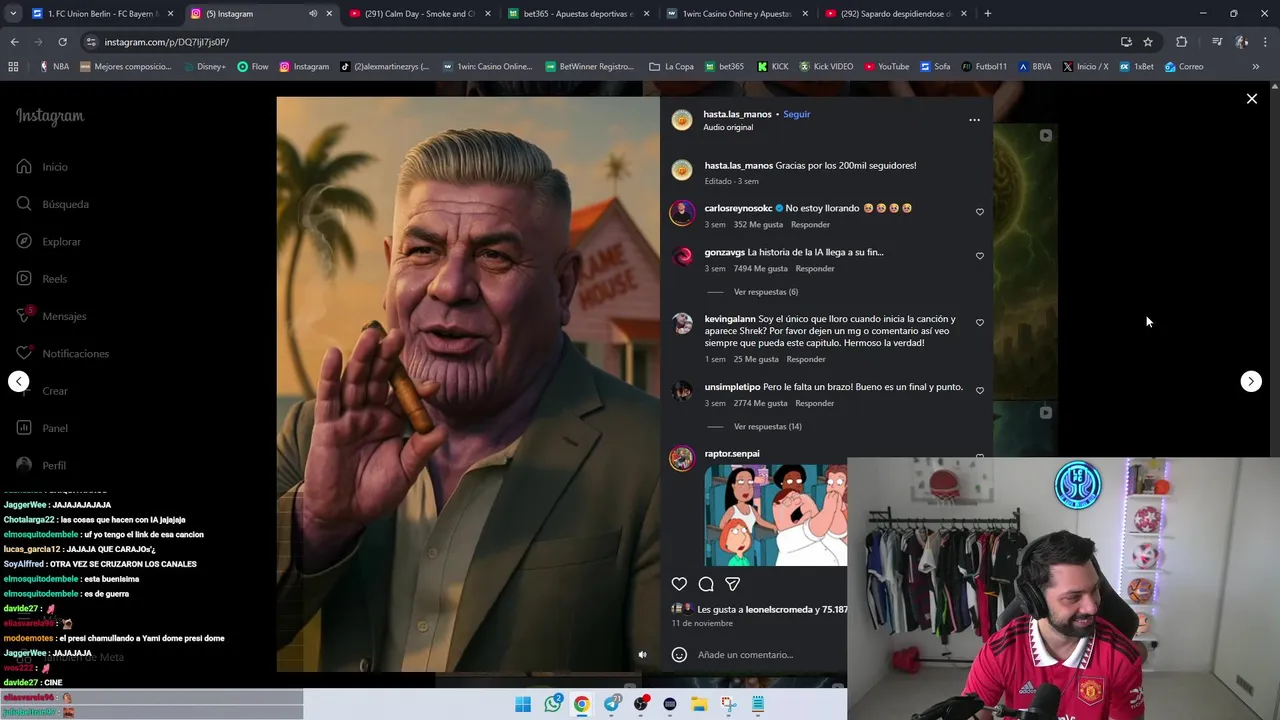Viewport: 1280px width, 720px height.
Task: Toggle video sound on the post
Action: pos(643,655)
